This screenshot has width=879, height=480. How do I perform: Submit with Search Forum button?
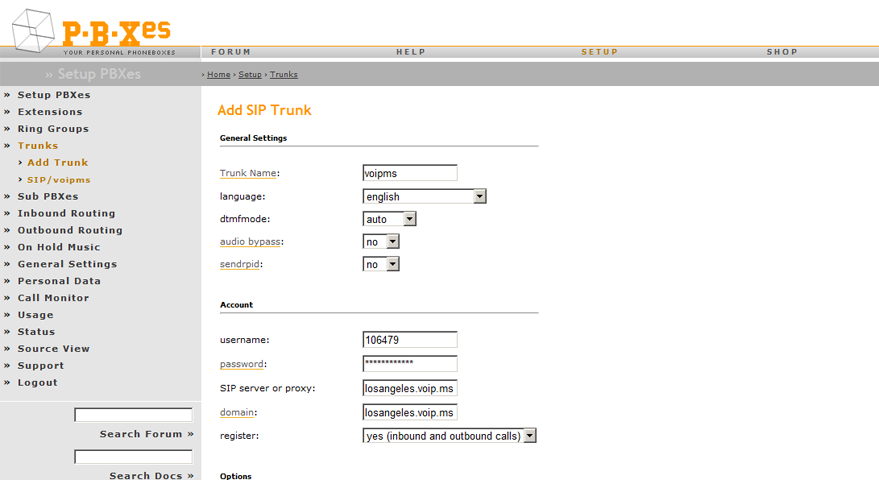[146, 434]
